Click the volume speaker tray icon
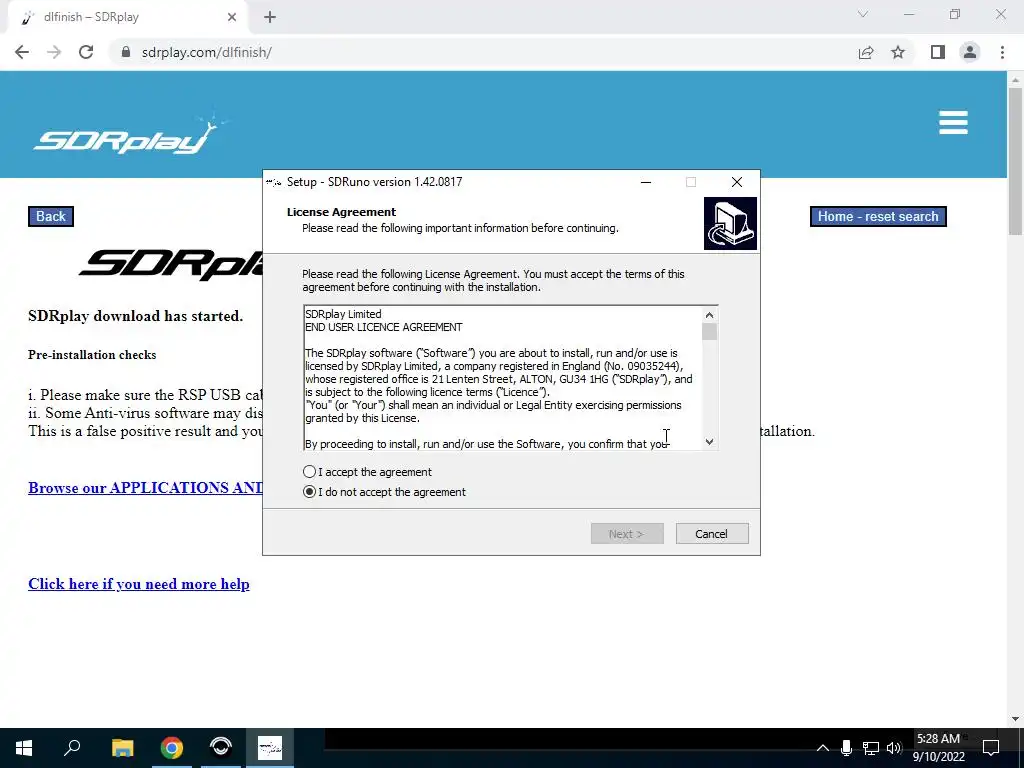 [x=894, y=748]
